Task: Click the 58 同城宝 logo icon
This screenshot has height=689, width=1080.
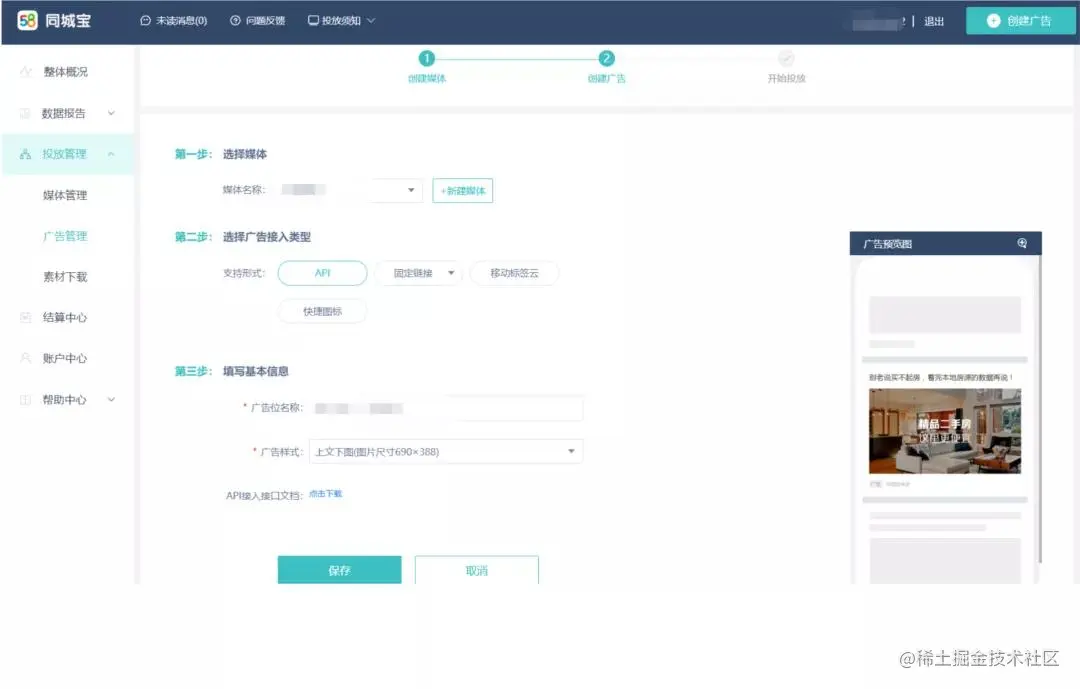Action: tap(27, 21)
